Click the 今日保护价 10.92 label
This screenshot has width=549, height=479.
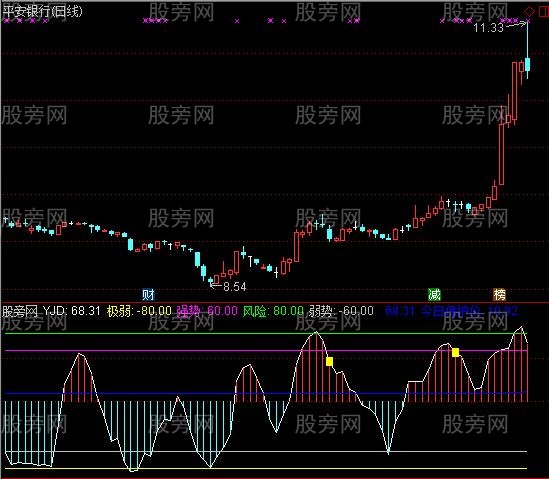tap(469, 311)
